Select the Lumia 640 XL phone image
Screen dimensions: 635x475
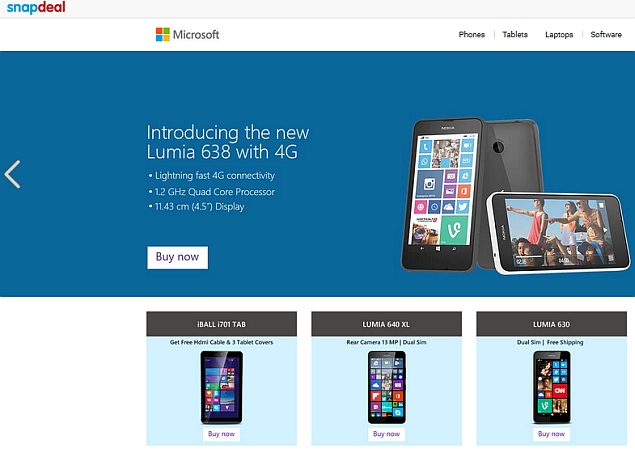pyautogui.click(x=387, y=387)
